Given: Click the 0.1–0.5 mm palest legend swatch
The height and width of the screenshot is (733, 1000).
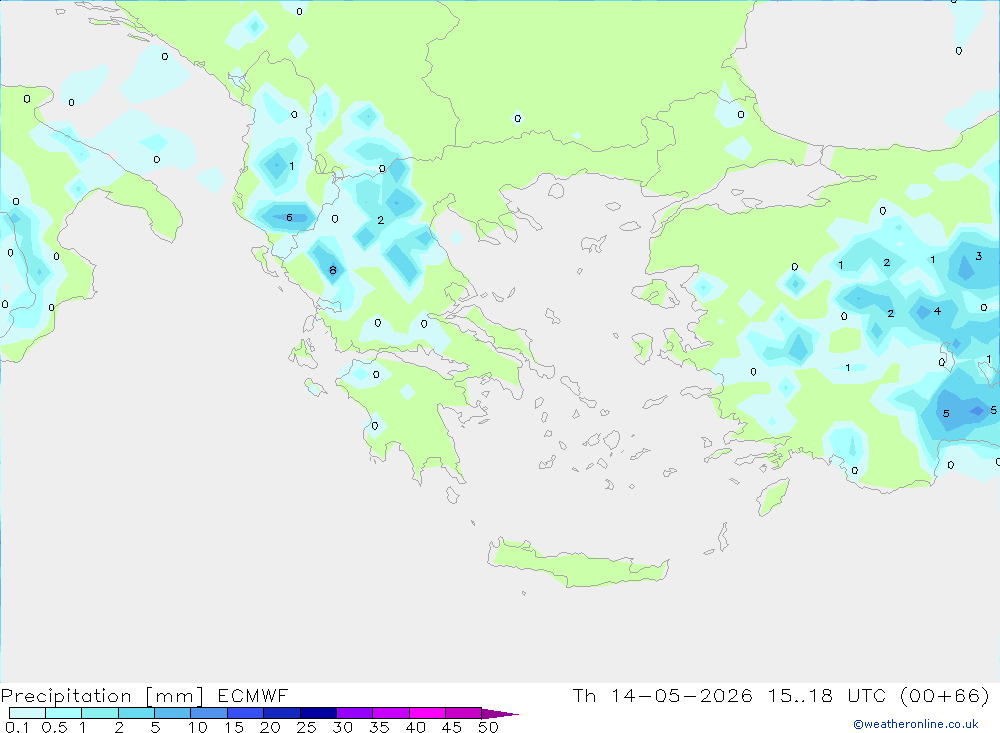Looking at the screenshot, I should pyautogui.click(x=27, y=713).
